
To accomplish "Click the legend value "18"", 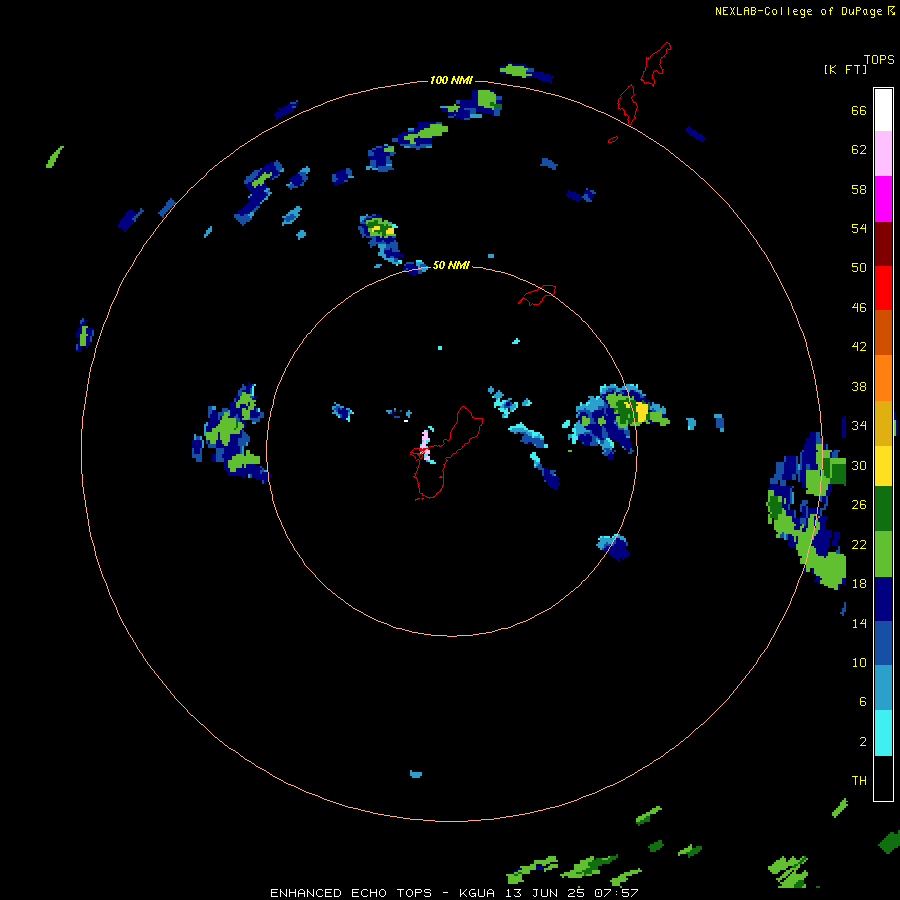I will [859, 584].
